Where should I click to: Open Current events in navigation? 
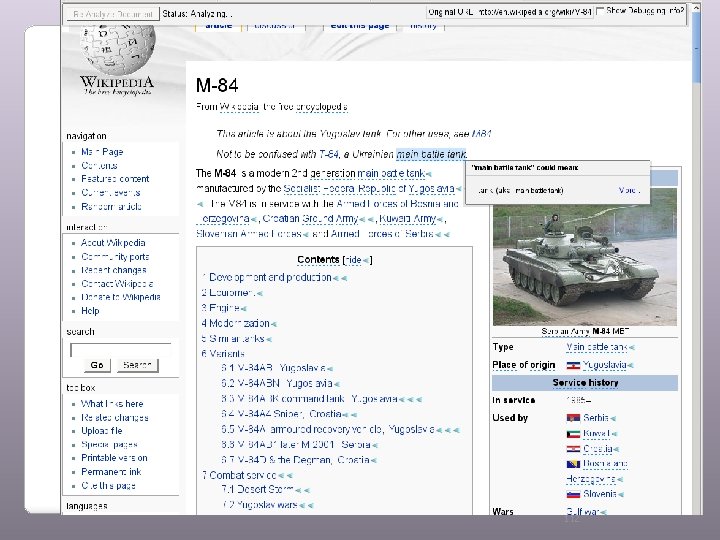point(111,193)
